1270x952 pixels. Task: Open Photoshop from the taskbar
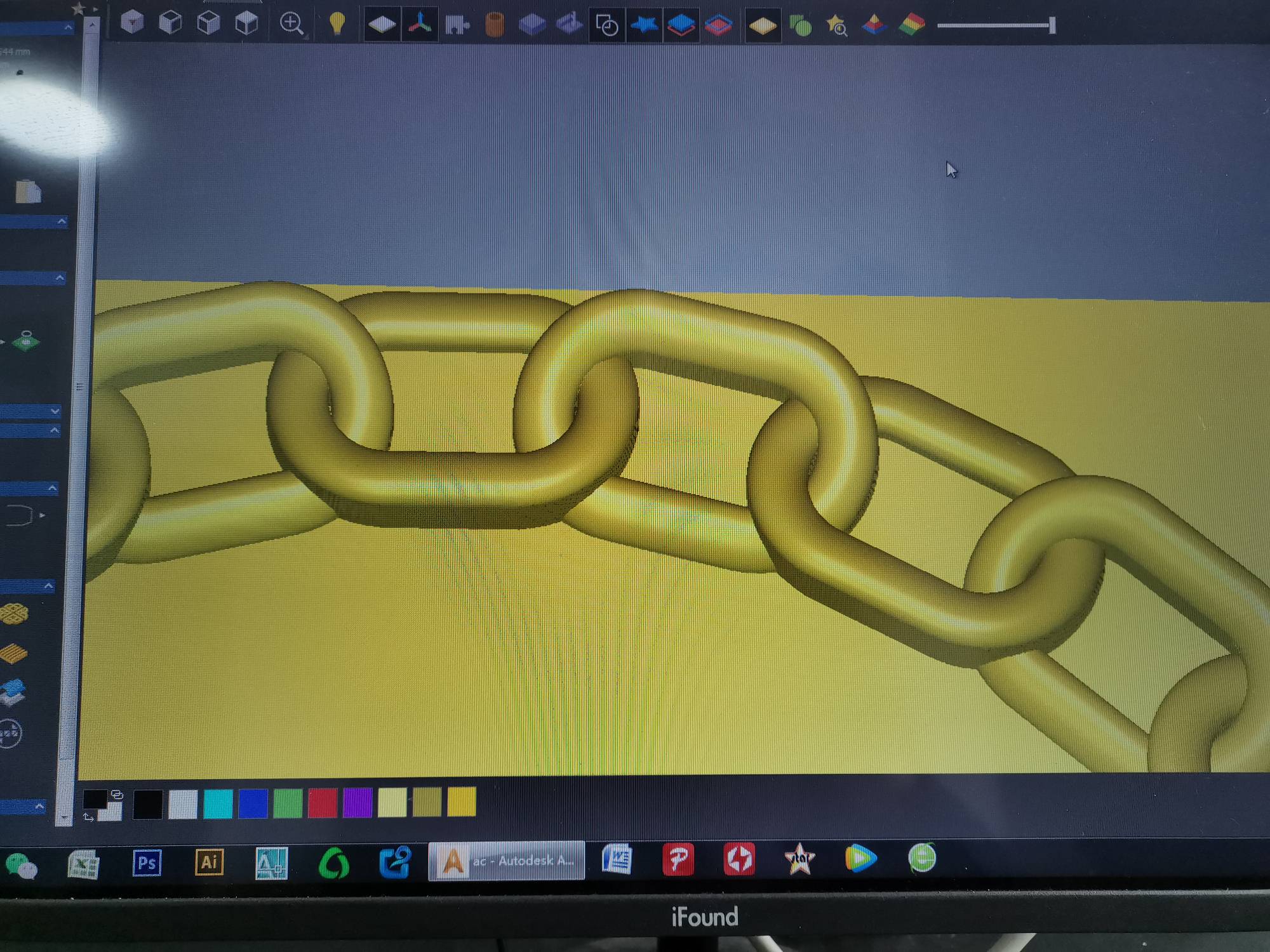coord(147,863)
